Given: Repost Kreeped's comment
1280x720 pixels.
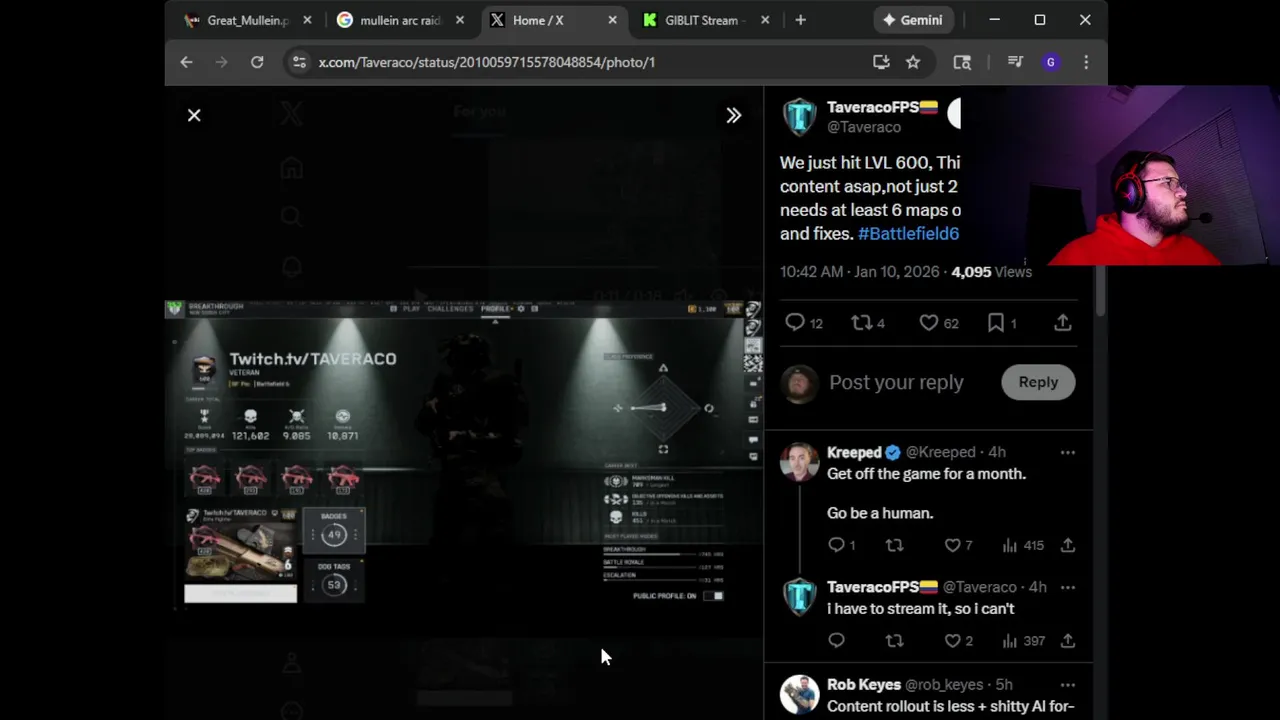Looking at the screenshot, I should click(x=894, y=545).
